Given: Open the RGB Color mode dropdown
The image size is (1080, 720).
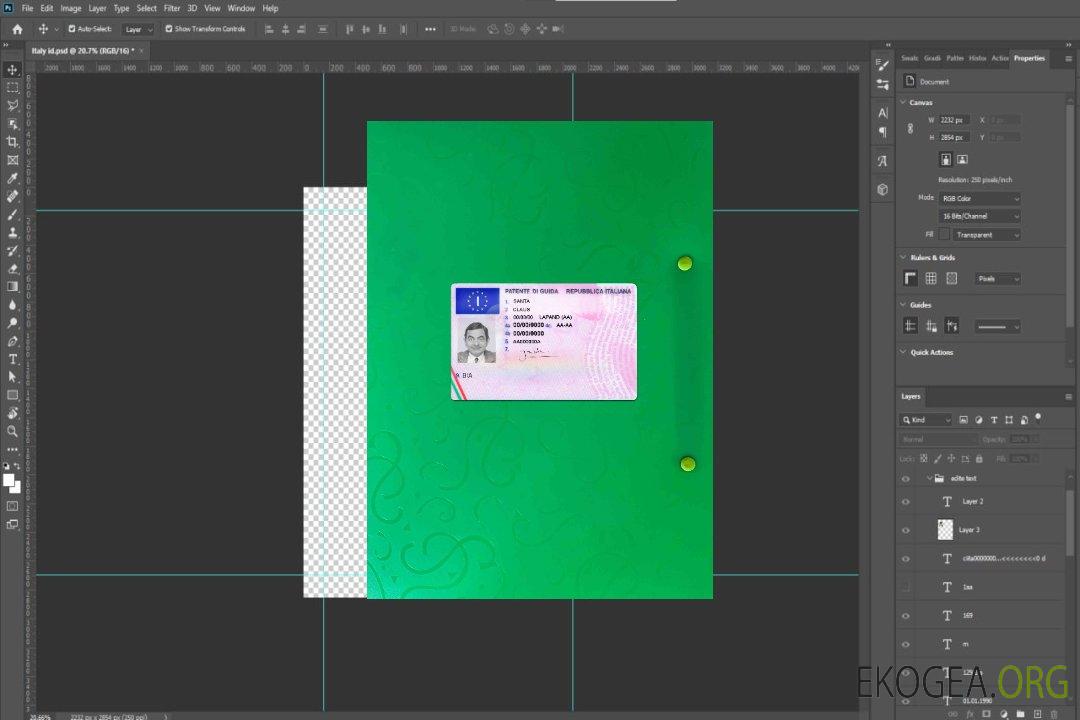Looking at the screenshot, I should [x=979, y=198].
